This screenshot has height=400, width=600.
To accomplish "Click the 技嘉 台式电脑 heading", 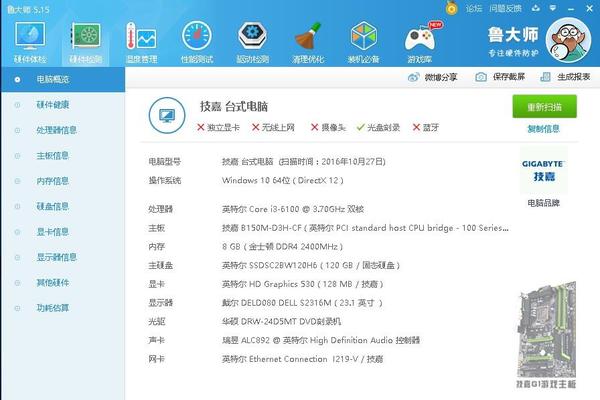I will click(234, 106).
